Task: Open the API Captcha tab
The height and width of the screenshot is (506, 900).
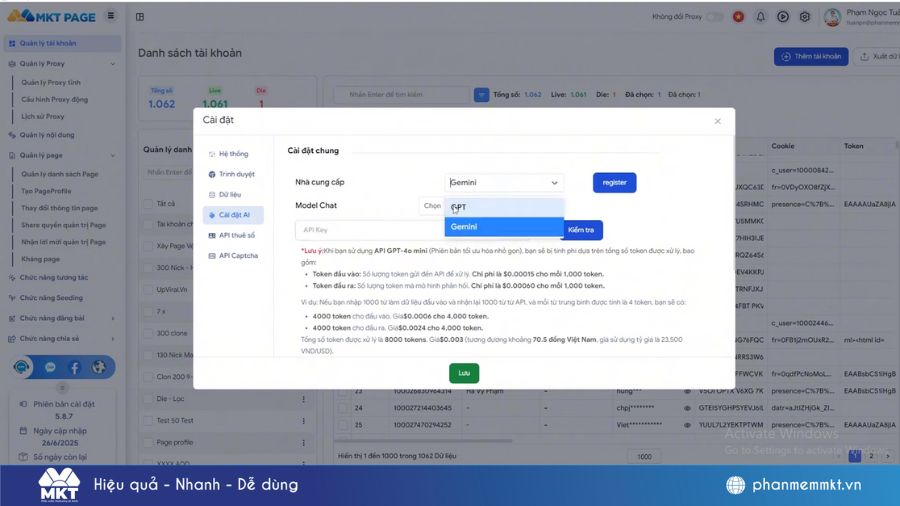Action: pyautogui.click(x=233, y=255)
